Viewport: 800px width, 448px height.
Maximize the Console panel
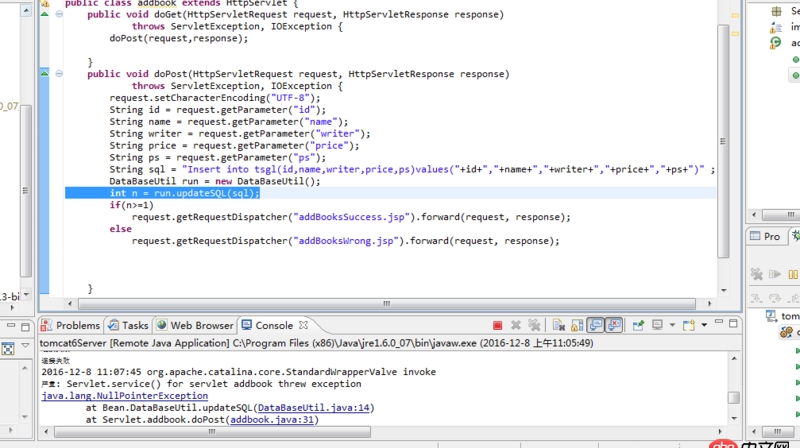pyautogui.click(x=733, y=323)
